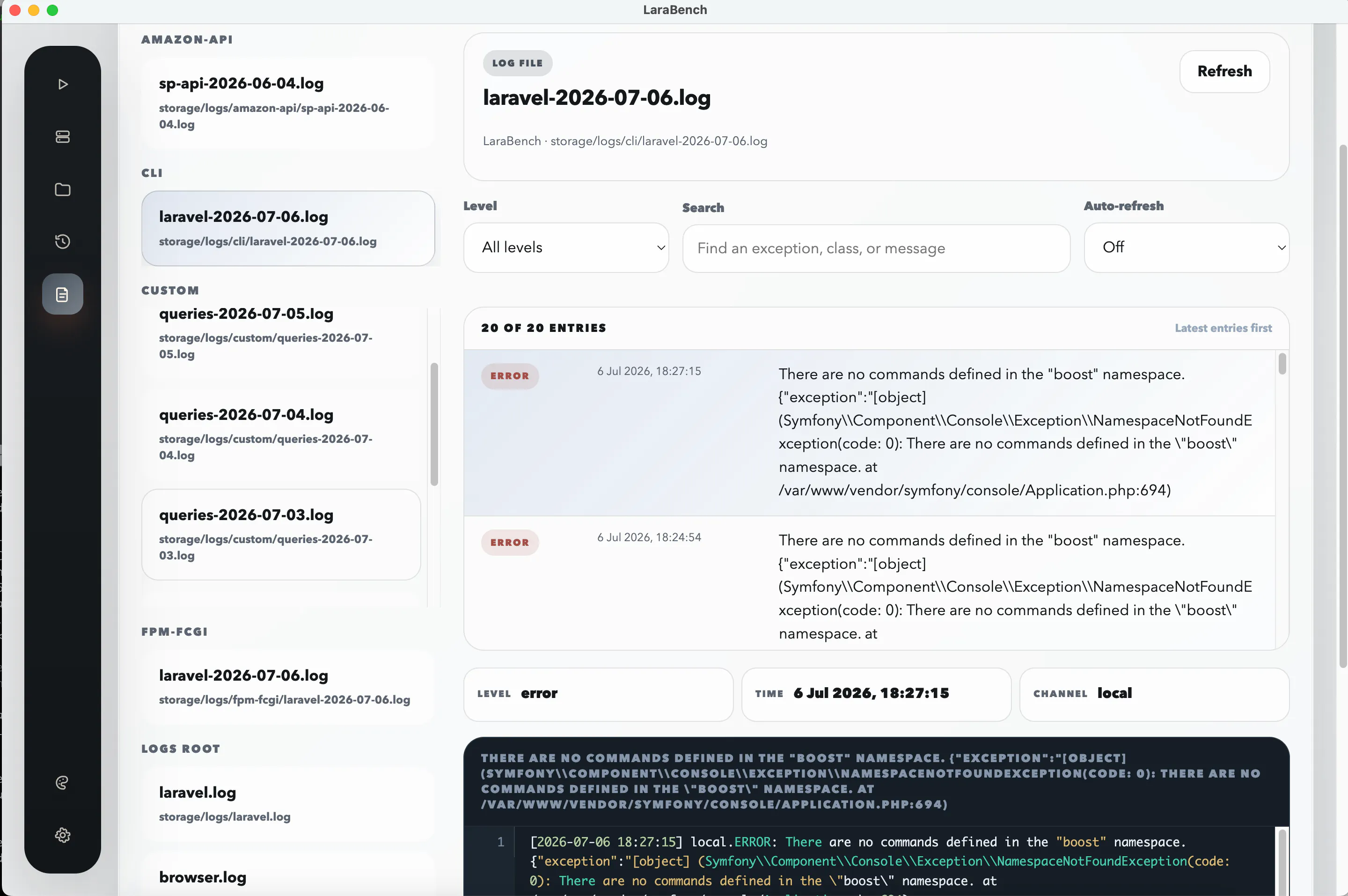Click the entries list scrollbar
The image size is (1348, 896).
click(x=1282, y=364)
